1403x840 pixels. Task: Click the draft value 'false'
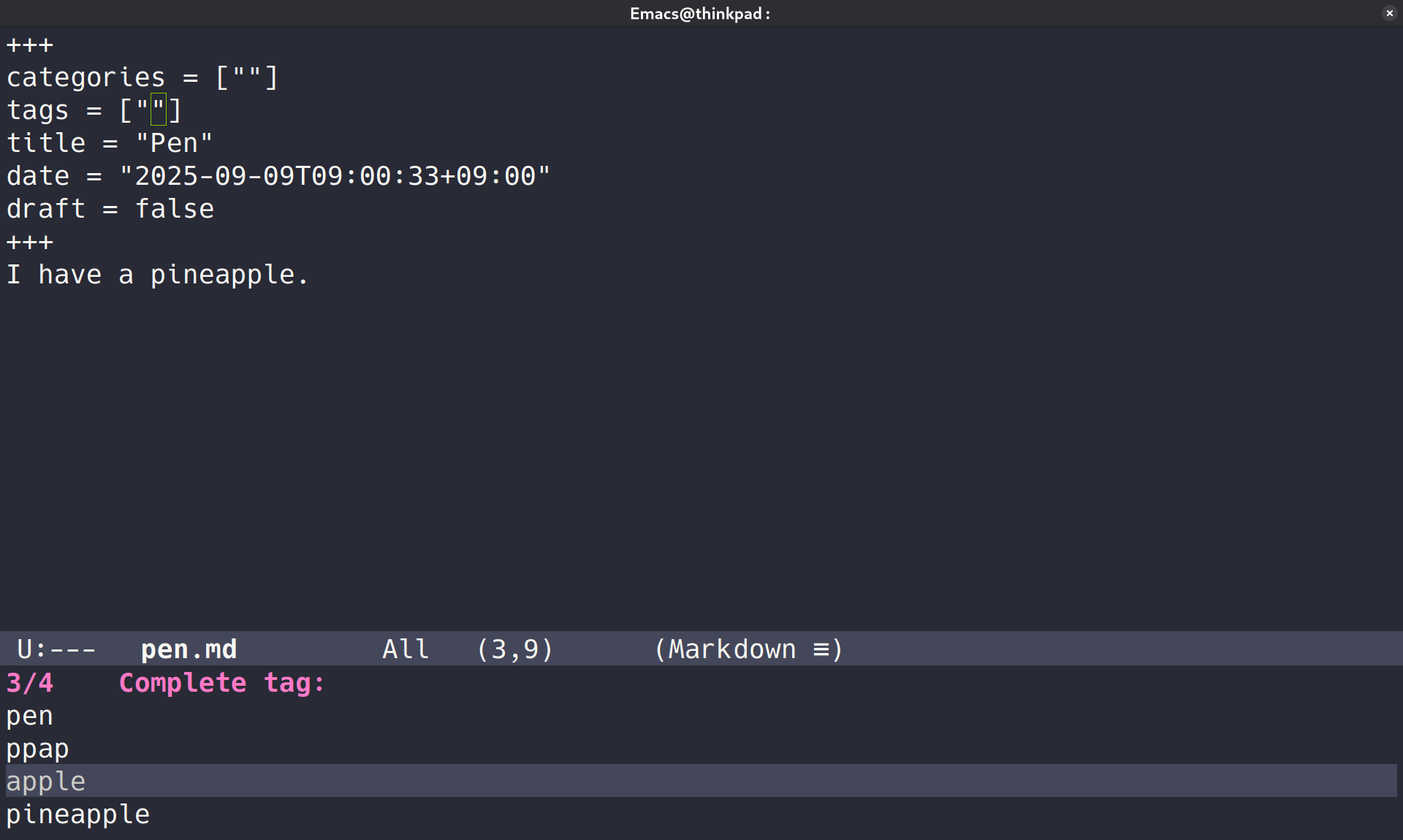[x=175, y=209]
